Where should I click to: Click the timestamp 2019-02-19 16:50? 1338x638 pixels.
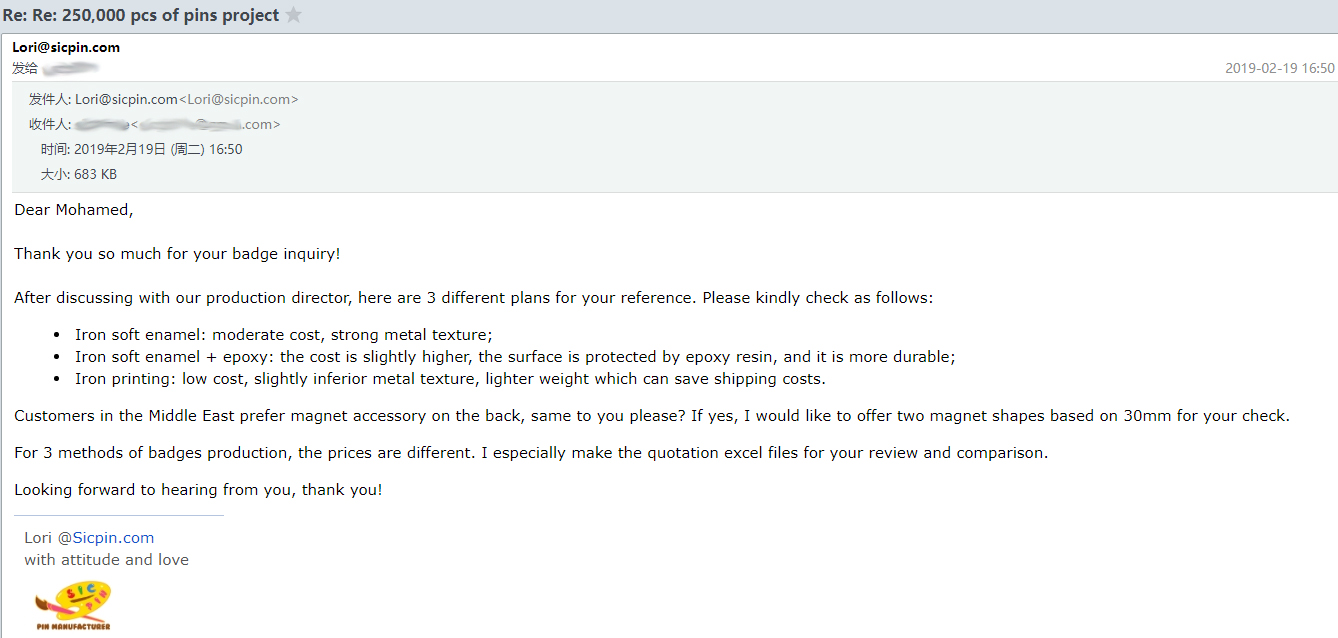click(1280, 68)
